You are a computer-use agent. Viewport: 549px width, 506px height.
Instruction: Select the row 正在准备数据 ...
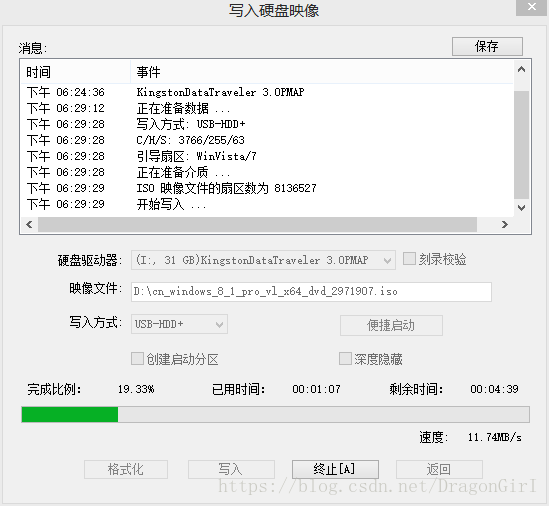point(267,108)
